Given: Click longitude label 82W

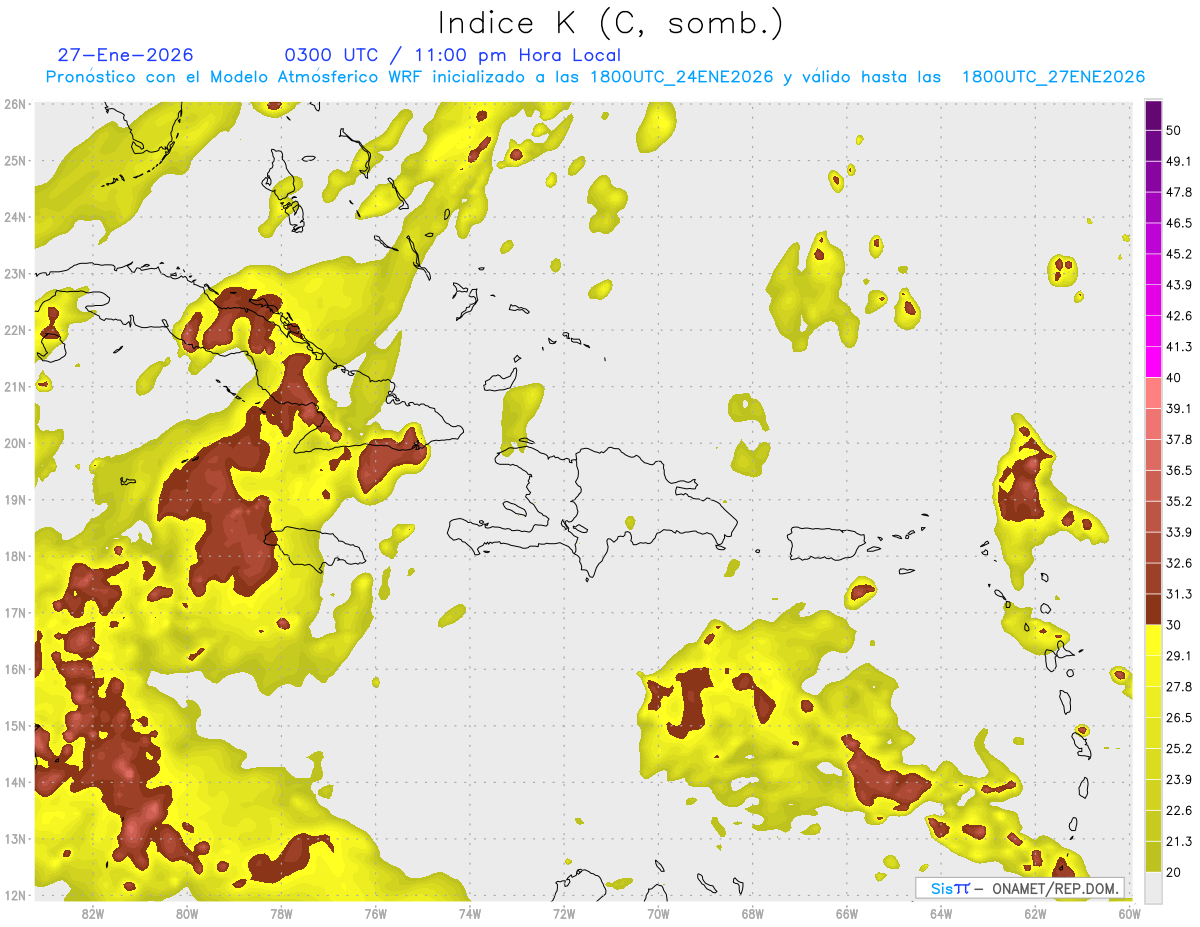Looking at the screenshot, I should (93, 913).
